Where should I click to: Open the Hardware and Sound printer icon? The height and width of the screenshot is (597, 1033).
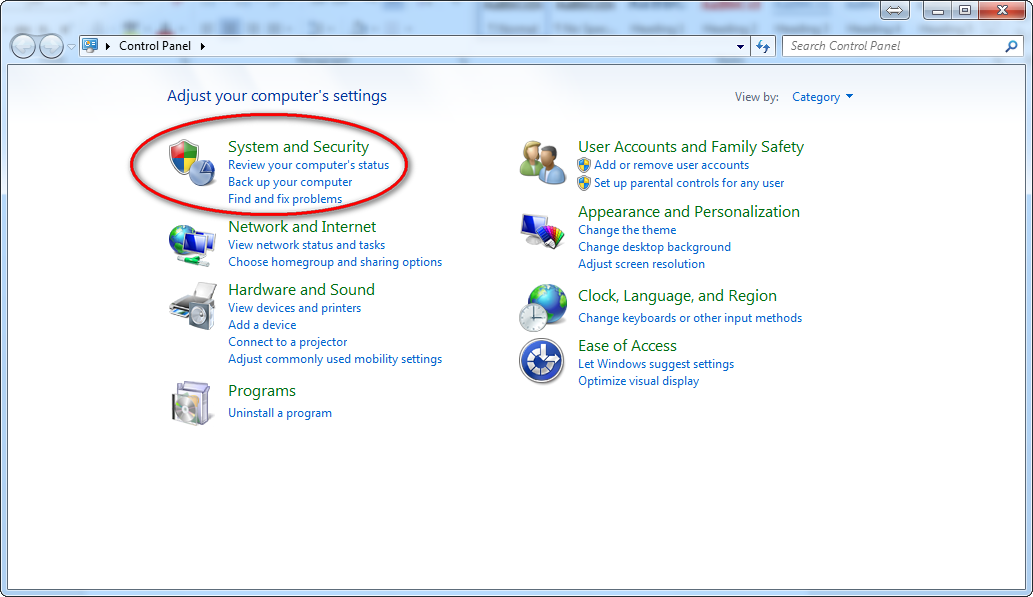(193, 306)
